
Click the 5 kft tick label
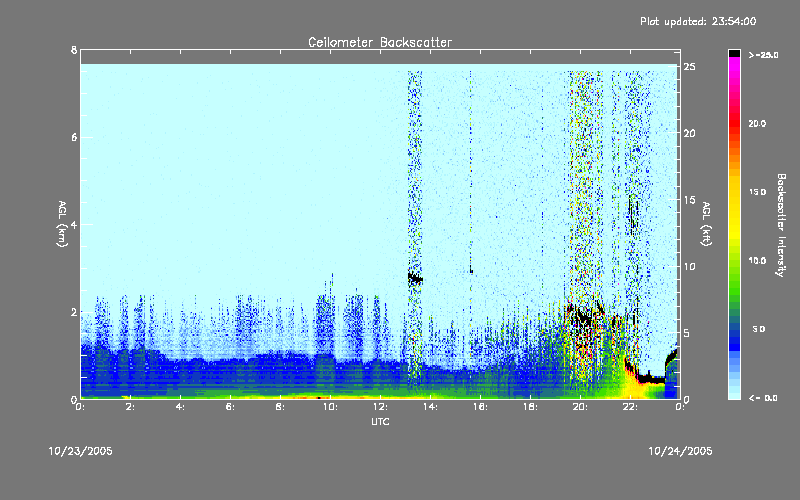688,333
